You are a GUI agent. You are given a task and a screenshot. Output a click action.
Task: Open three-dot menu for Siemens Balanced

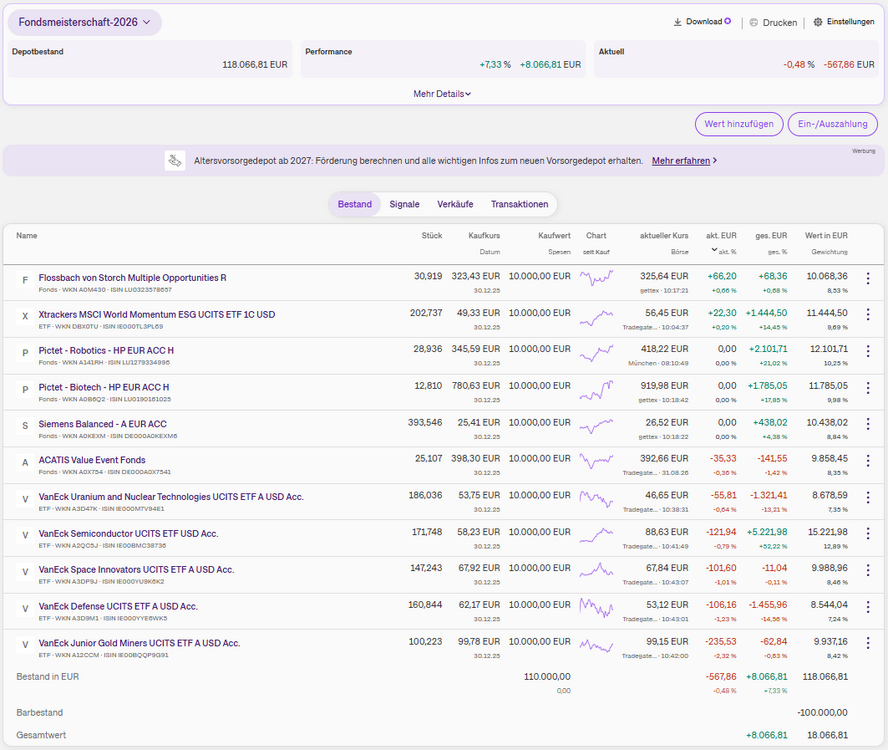click(x=868, y=424)
